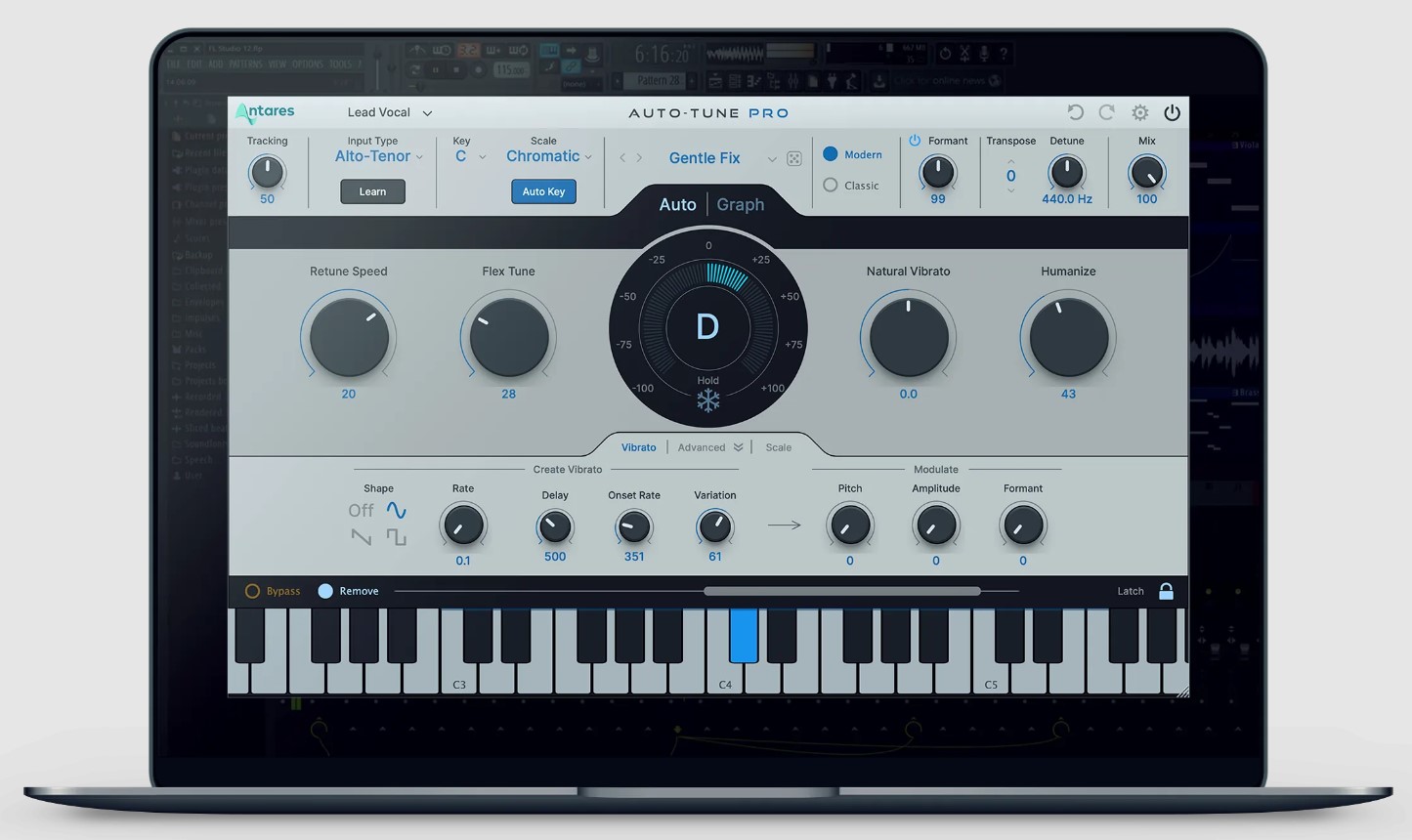
Task: Click the Modulate Amplitude knob
Action: [x=936, y=525]
